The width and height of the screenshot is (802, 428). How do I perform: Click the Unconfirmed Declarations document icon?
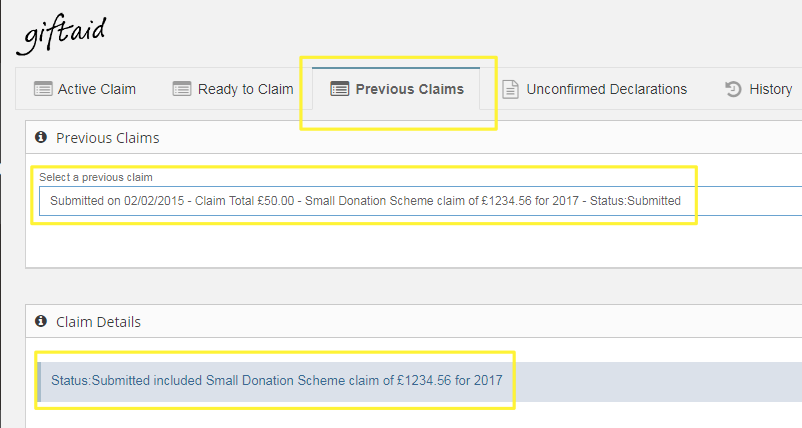pos(510,89)
